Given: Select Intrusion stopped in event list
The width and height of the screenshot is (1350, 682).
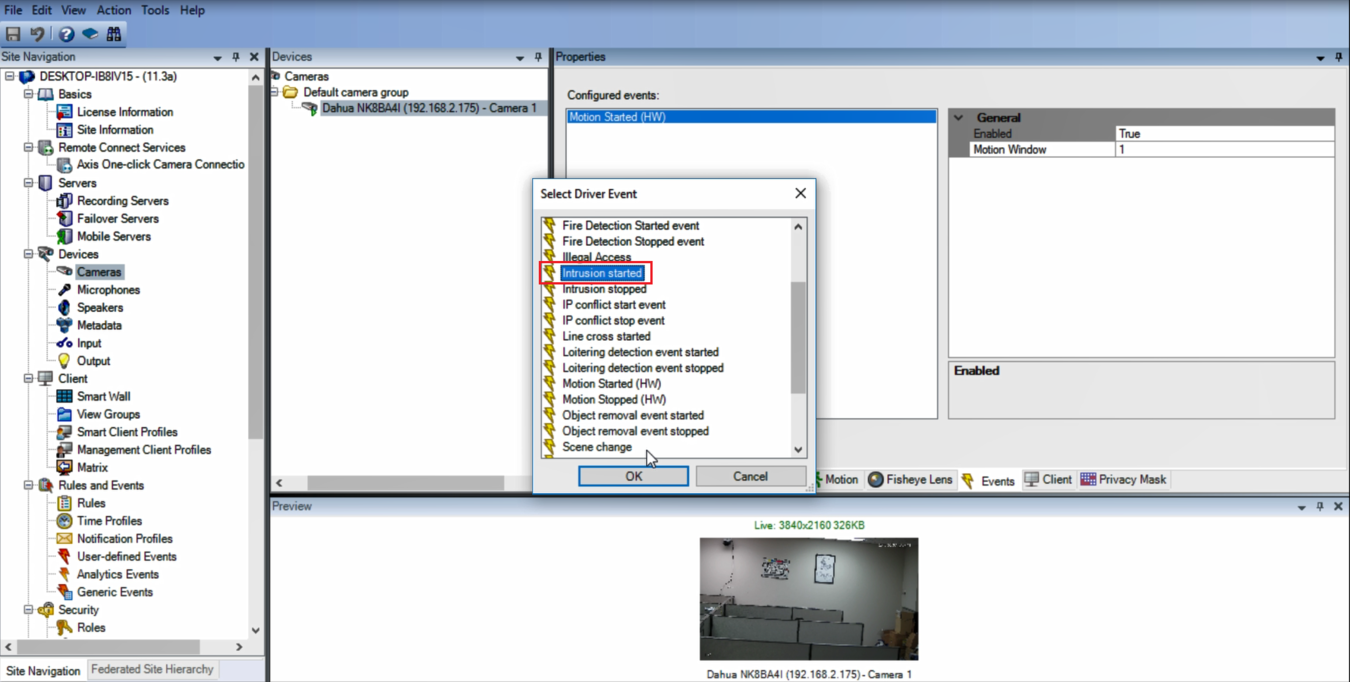Looking at the screenshot, I should [x=604, y=289].
